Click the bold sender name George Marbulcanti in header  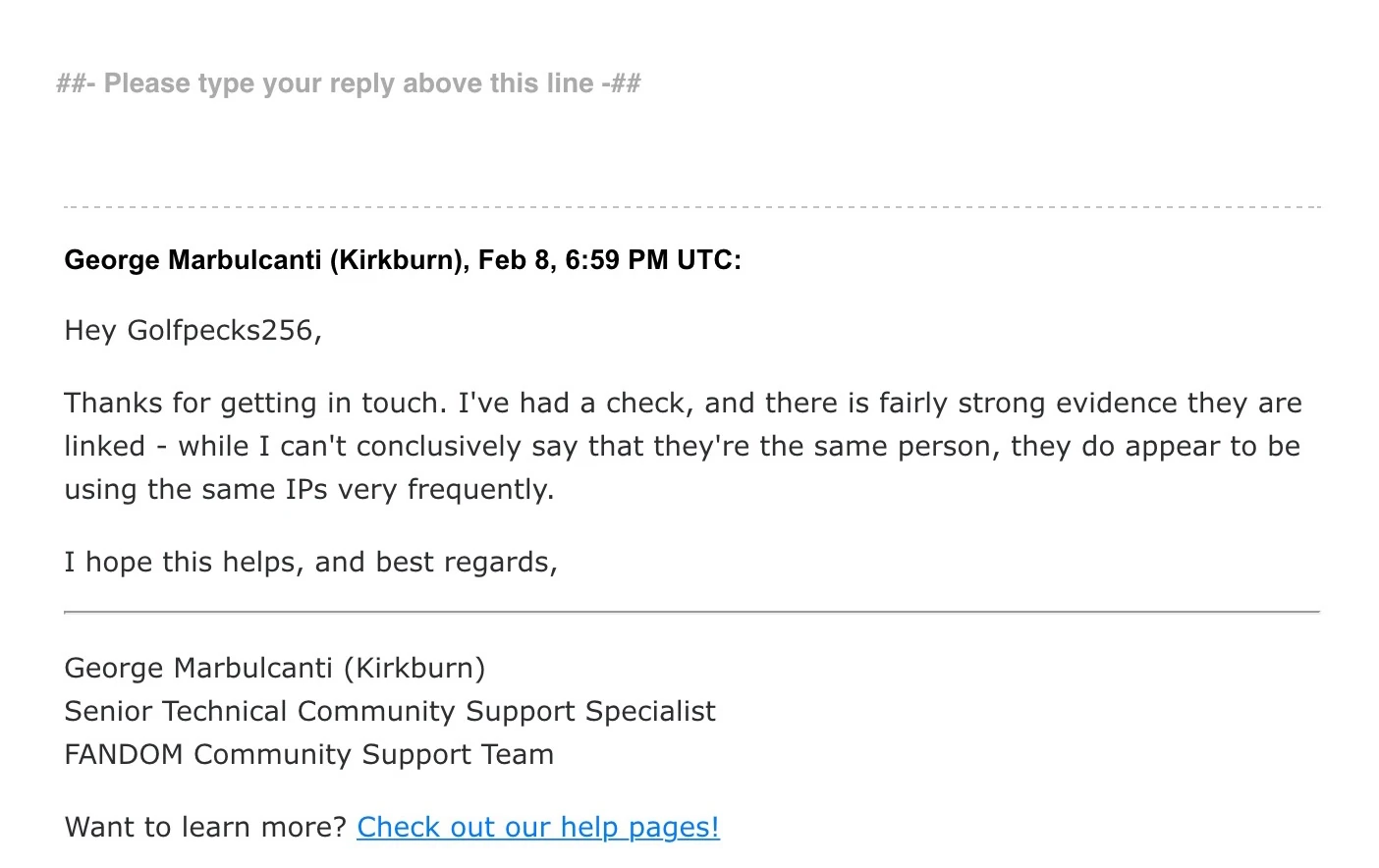tap(193, 260)
